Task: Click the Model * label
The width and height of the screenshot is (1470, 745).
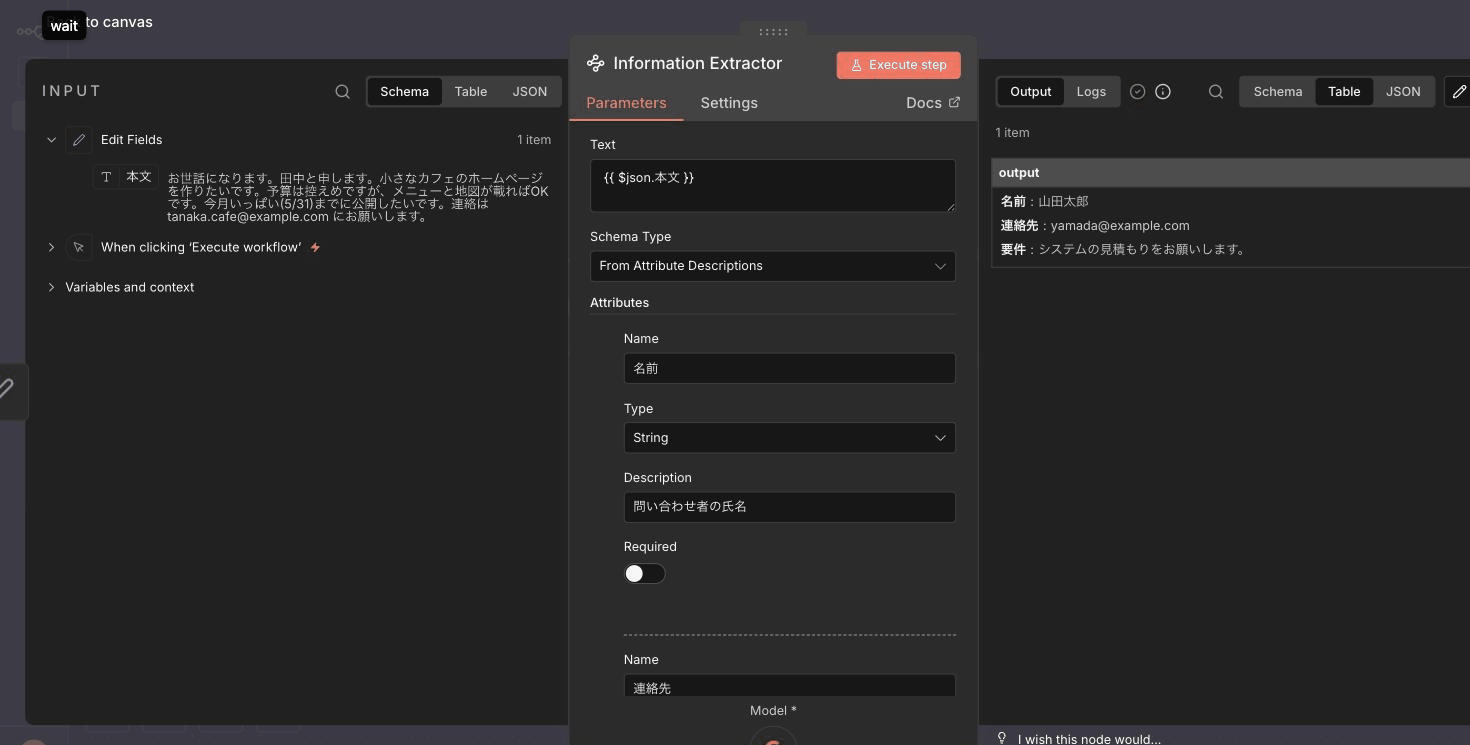Action: pyautogui.click(x=773, y=710)
